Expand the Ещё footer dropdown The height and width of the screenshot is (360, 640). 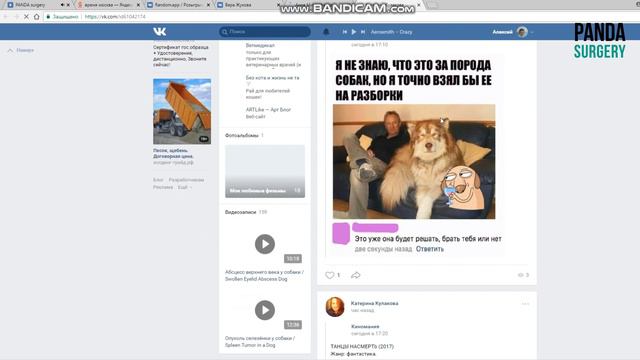pos(184,187)
